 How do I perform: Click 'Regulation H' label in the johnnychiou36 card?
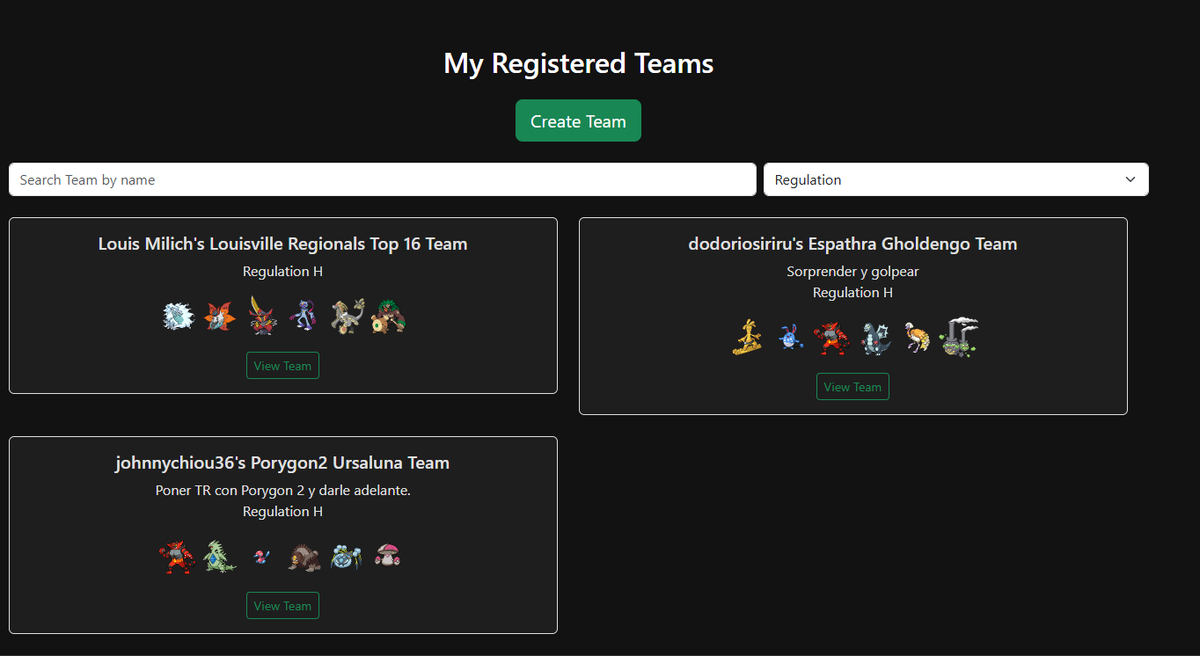tap(283, 512)
